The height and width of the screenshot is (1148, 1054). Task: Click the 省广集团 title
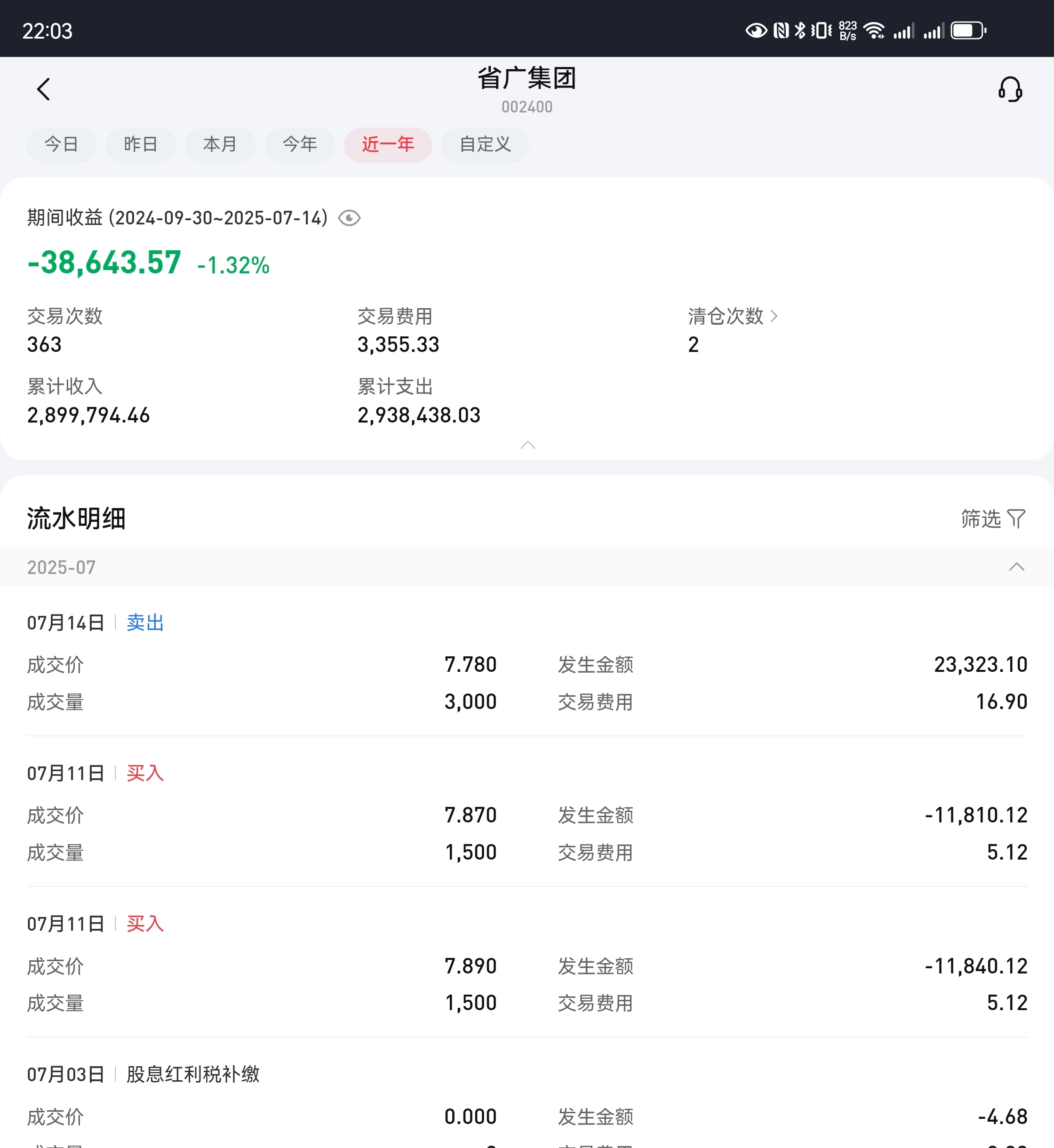527,78
